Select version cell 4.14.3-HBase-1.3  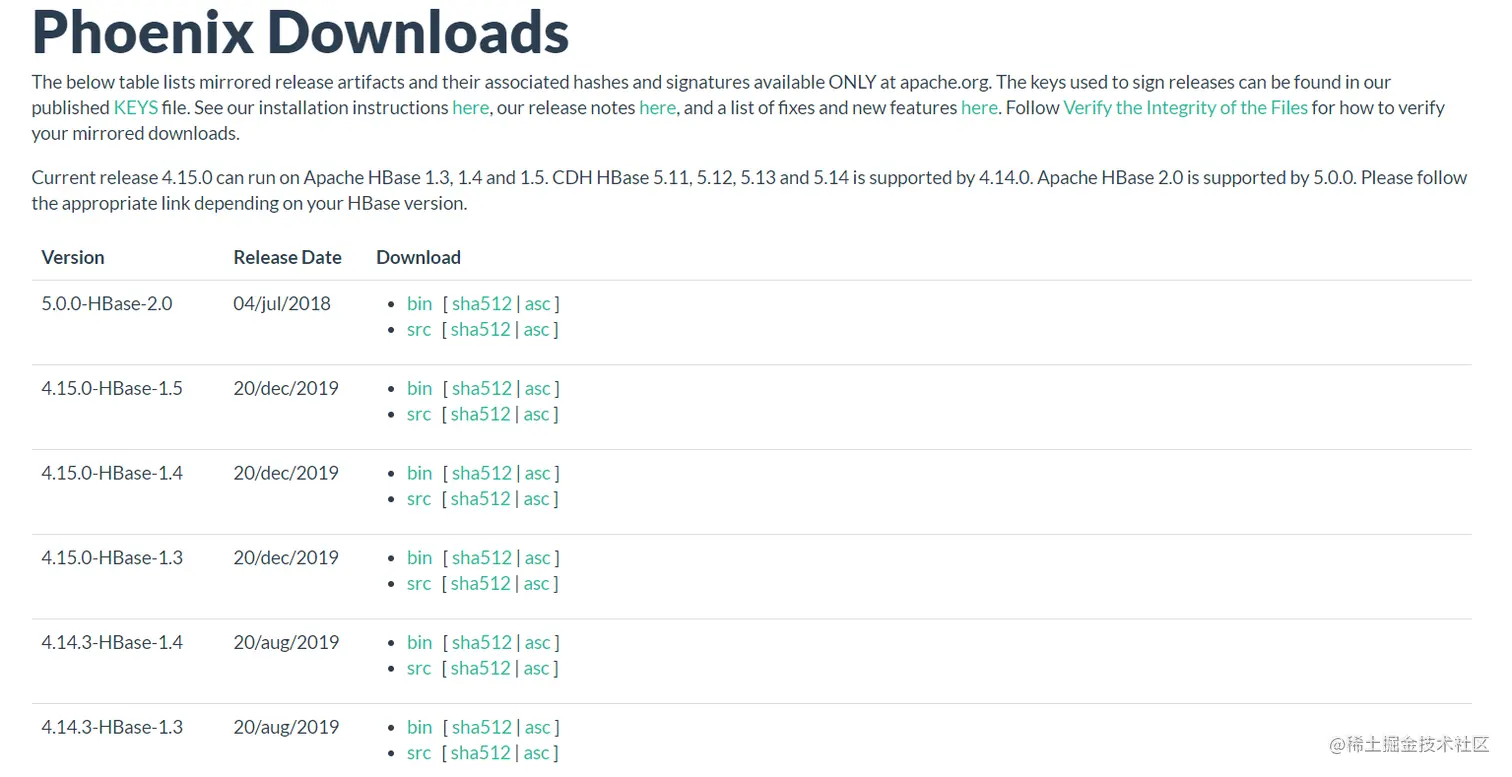(x=112, y=728)
